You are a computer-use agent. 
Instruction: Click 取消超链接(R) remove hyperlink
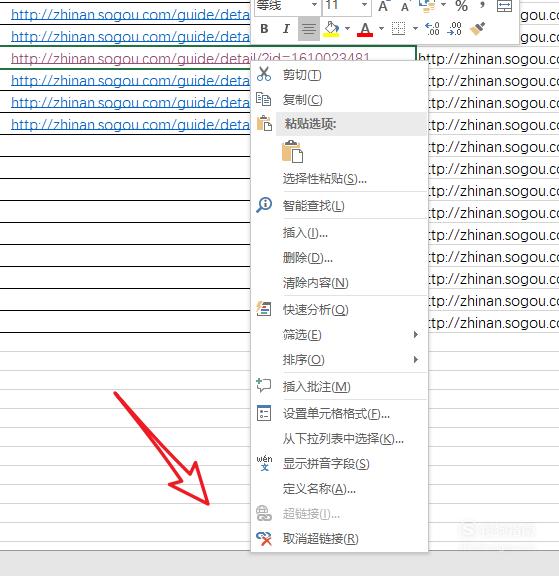[339, 539]
